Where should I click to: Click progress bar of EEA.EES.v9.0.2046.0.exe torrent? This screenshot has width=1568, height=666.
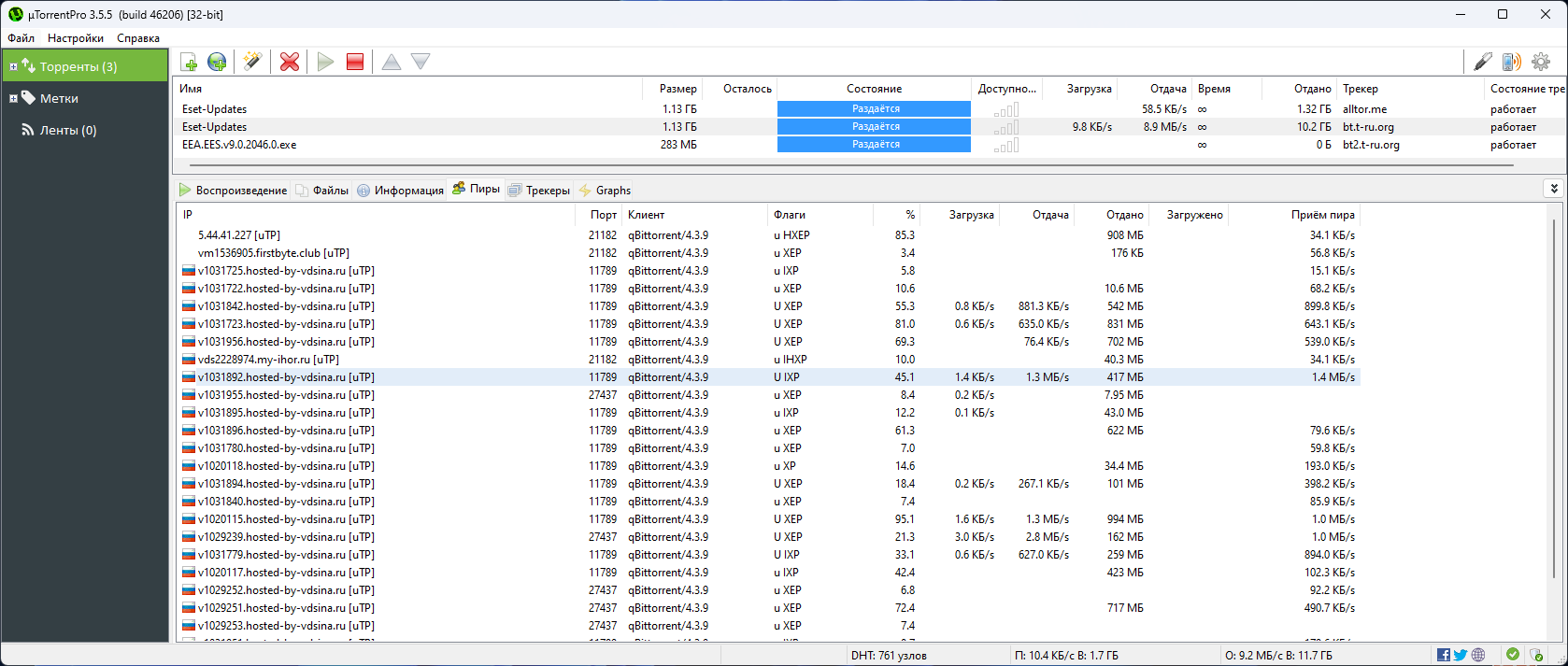coord(874,145)
